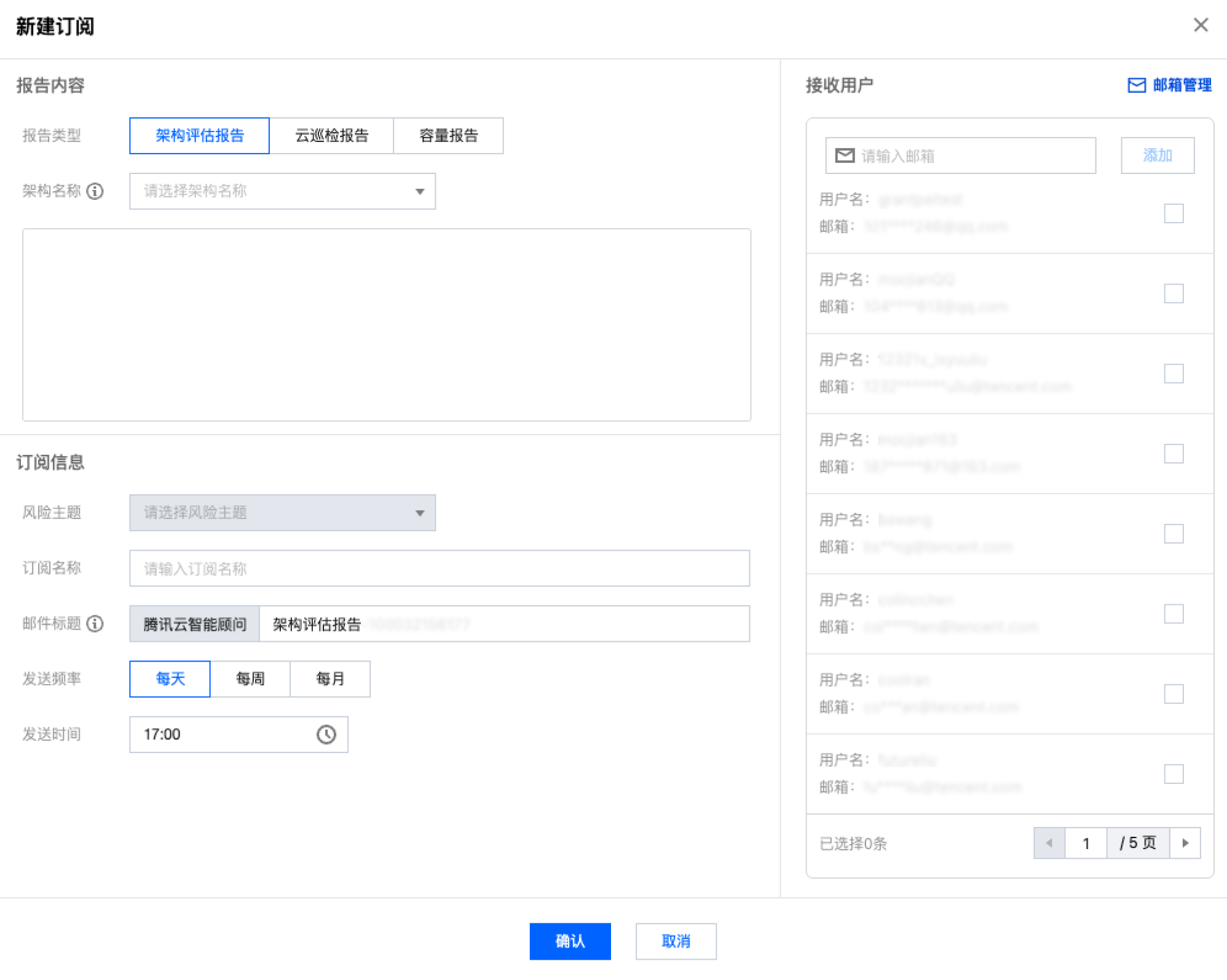Viewport: 1227px width, 980px height.
Task: Tick the third user's checkbox
Action: [1173, 373]
